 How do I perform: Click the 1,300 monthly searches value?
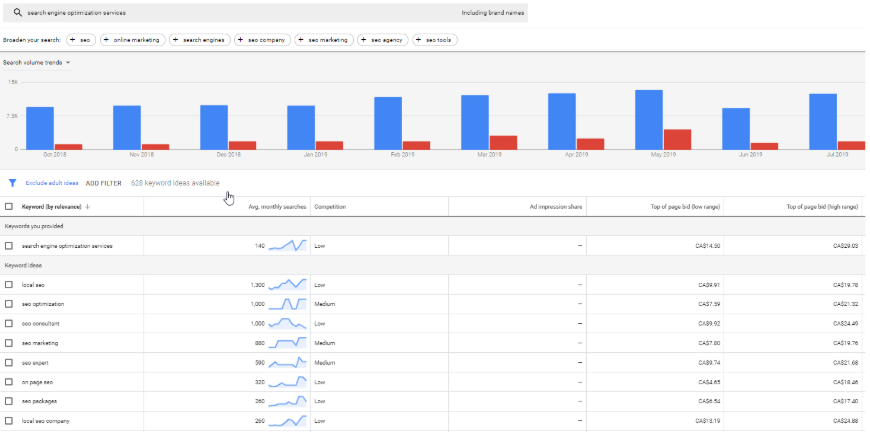(x=258, y=285)
